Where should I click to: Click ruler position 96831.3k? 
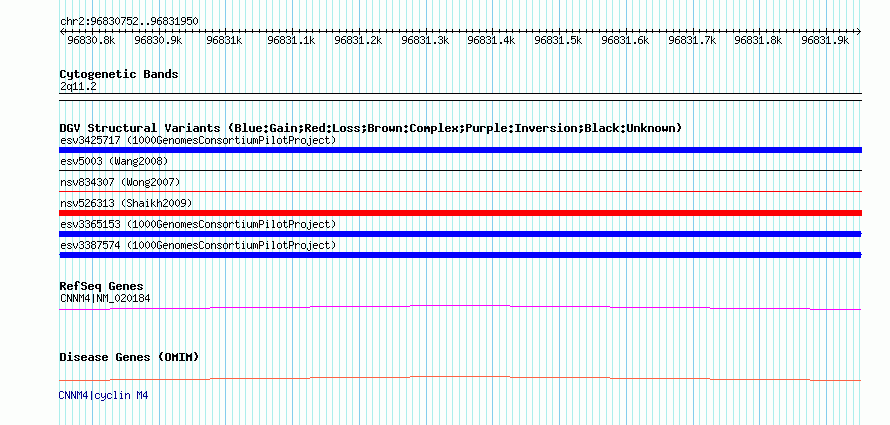click(425, 40)
